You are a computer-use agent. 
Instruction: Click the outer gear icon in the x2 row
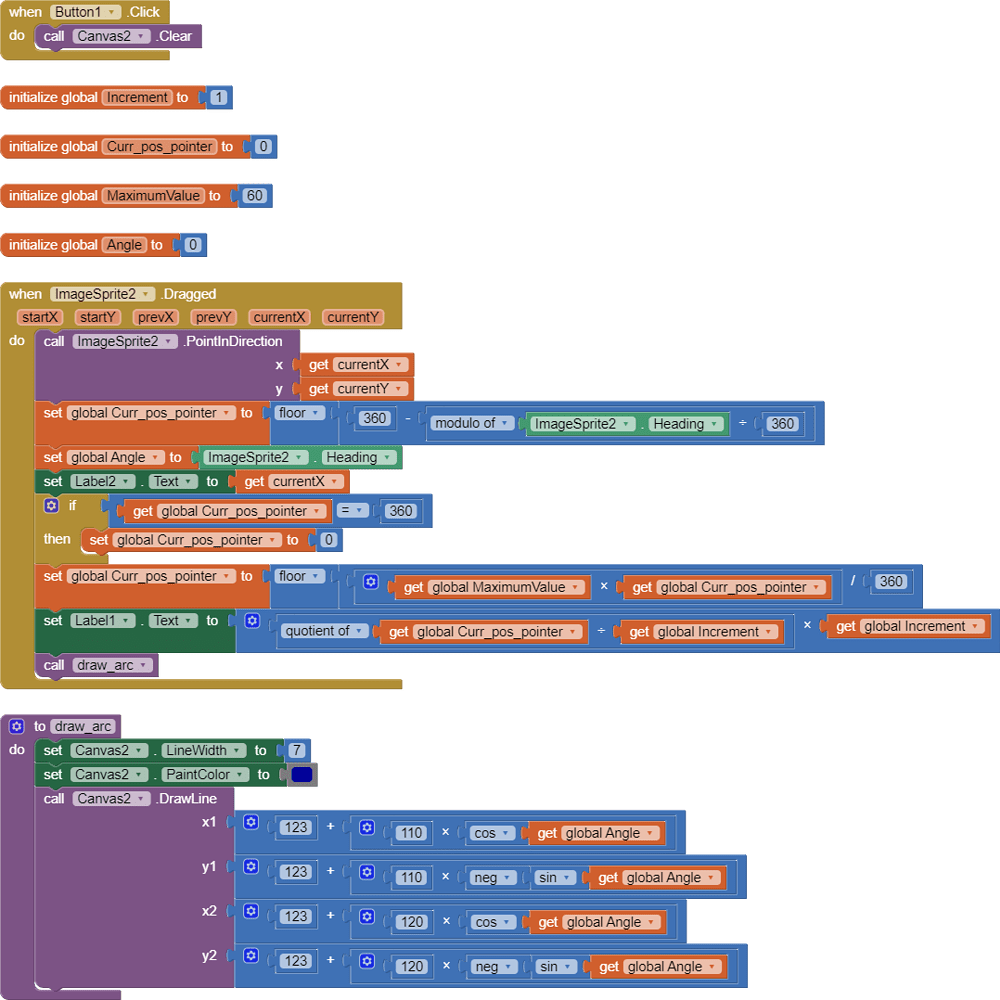(x=251, y=911)
